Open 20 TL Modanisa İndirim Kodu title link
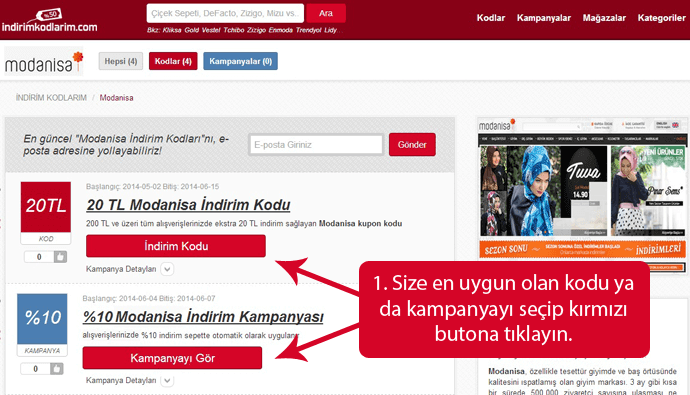This screenshot has height=395, width=690. click(x=188, y=205)
